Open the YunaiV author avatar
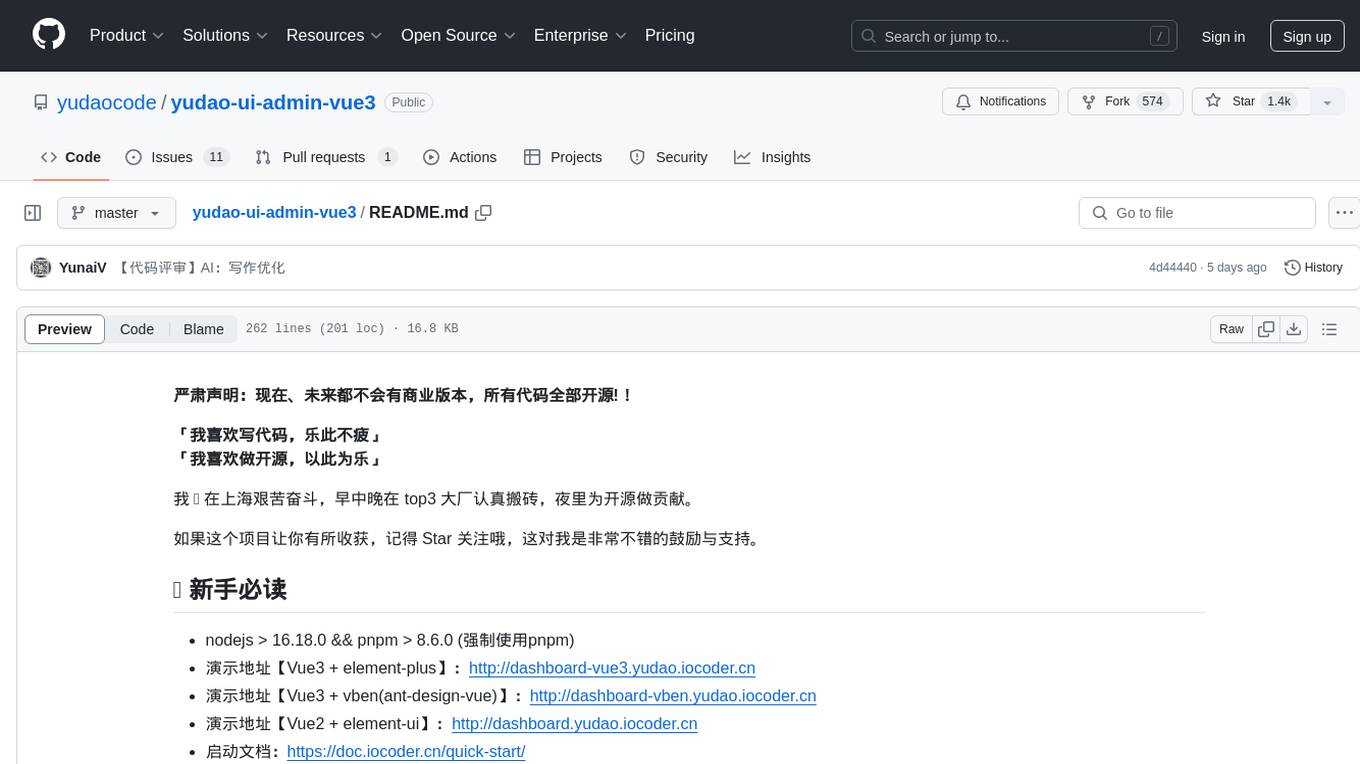This screenshot has width=1360, height=764. tap(41, 267)
